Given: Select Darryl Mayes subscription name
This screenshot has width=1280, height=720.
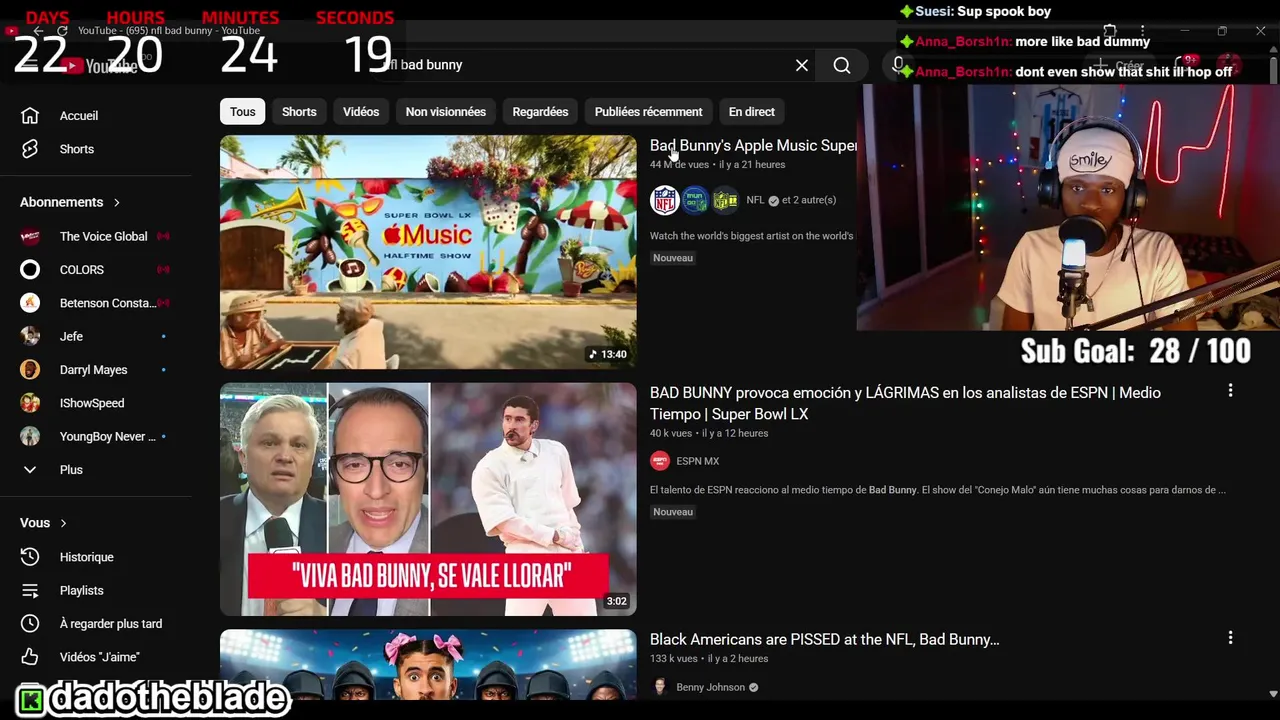Looking at the screenshot, I should 94,370.
